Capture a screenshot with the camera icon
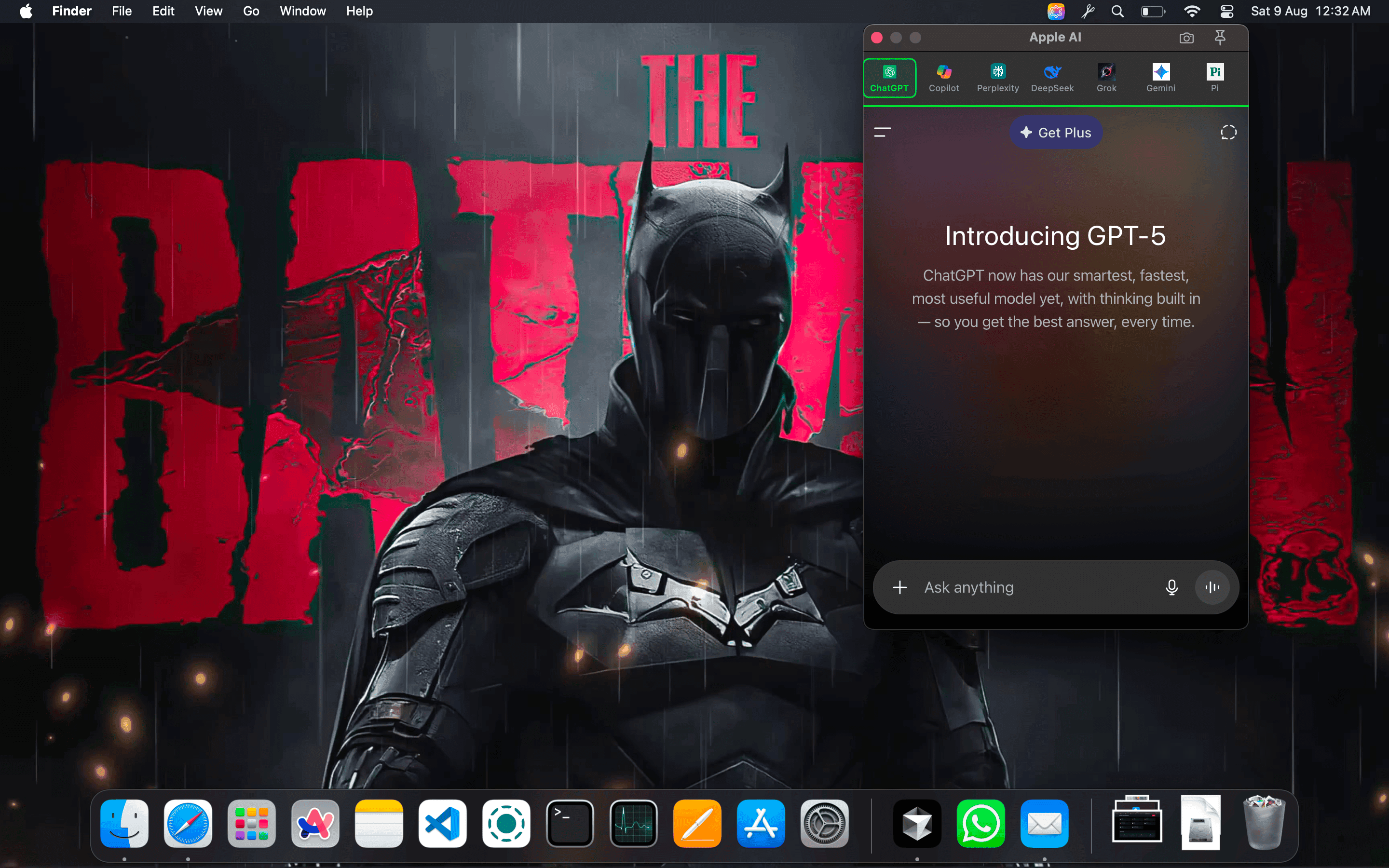The height and width of the screenshot is (868, 1389). coord(1186,38)
